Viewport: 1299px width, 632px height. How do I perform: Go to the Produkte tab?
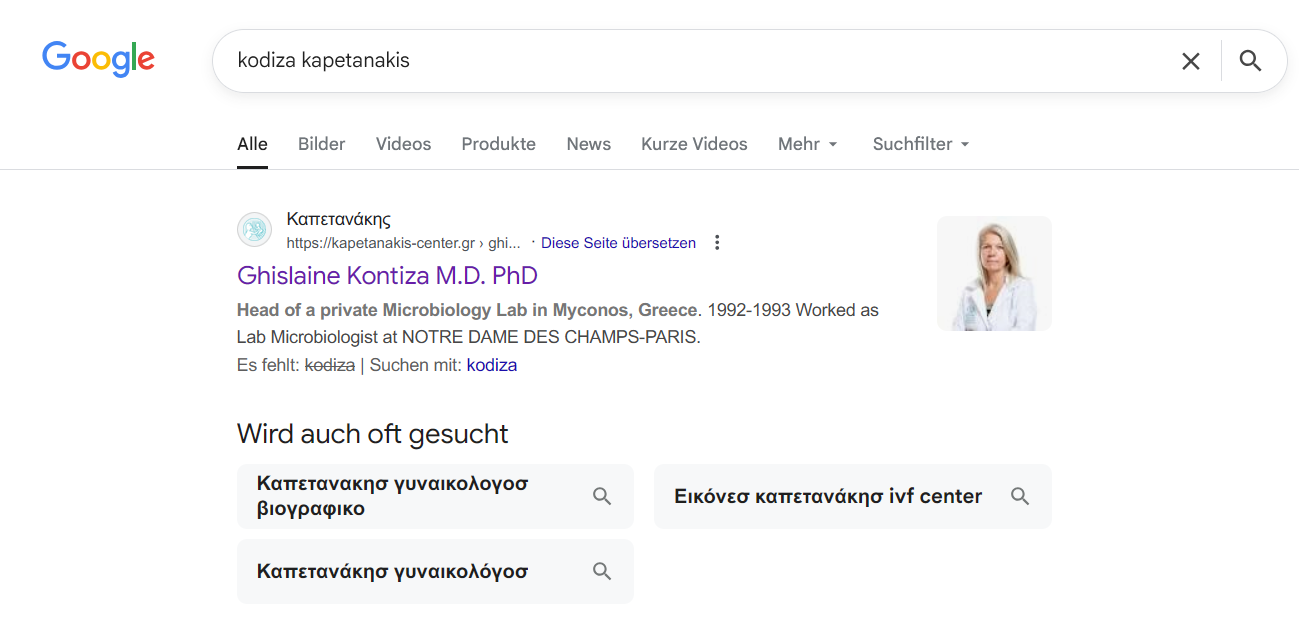(x=498, y=144)
